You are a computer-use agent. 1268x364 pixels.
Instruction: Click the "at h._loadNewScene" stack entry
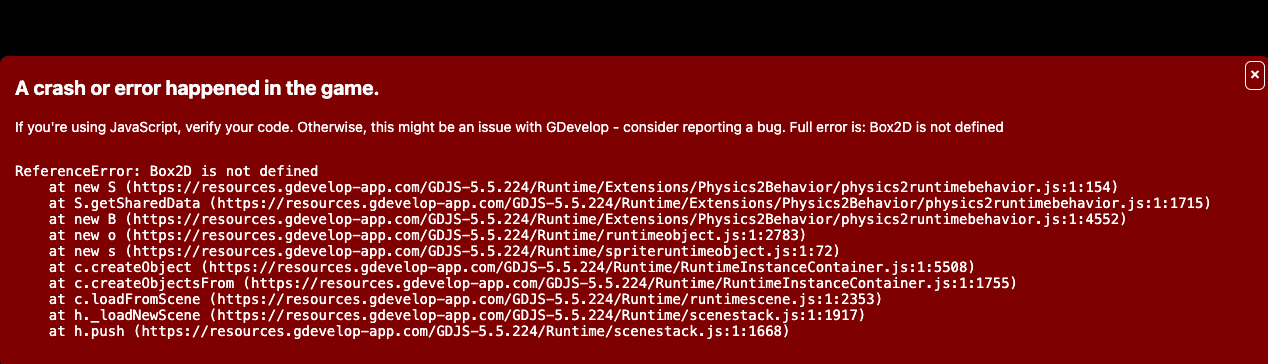tap(457, 315)
